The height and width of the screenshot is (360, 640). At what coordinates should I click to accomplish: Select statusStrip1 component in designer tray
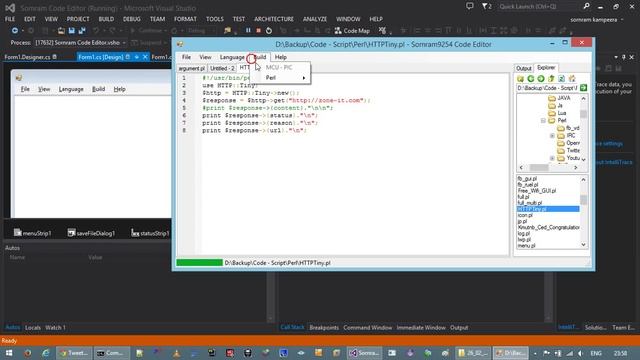150,233
